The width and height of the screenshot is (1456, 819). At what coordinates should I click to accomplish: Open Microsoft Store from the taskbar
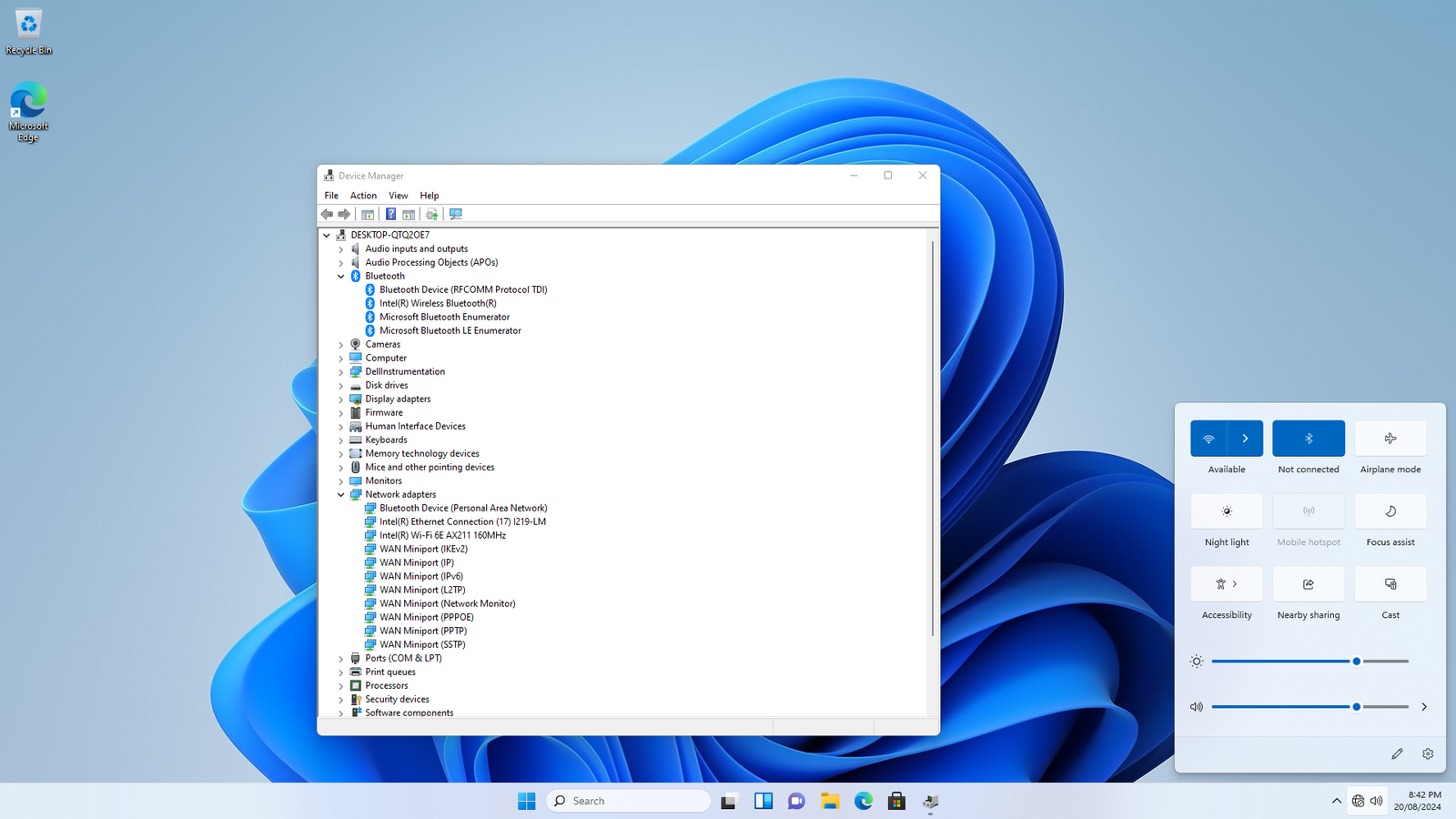pos(896,801)
